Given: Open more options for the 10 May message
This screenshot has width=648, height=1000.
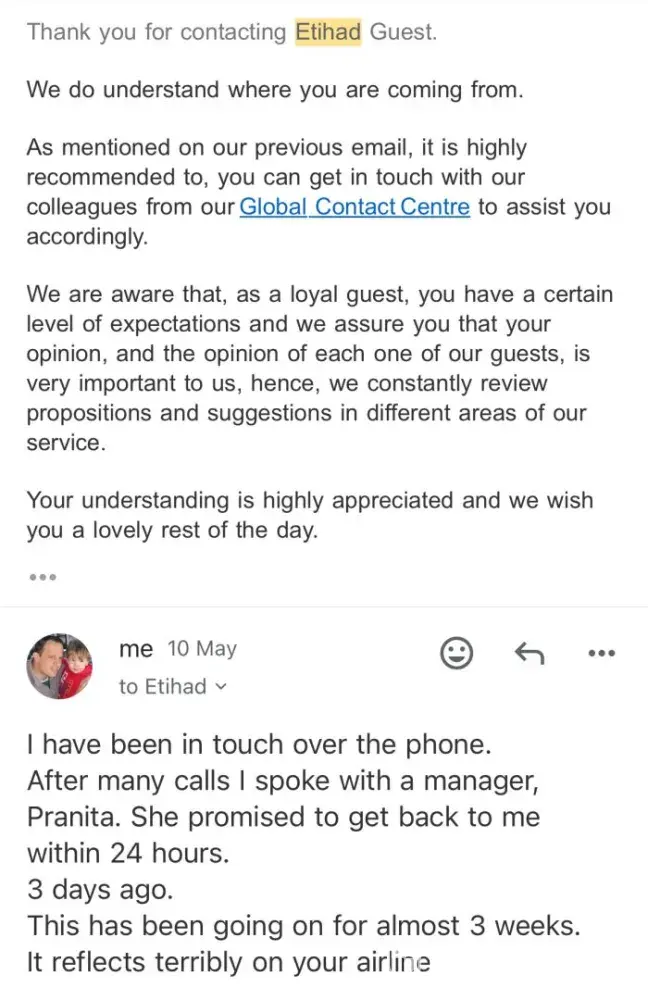Looking at the screenshot, I should [600, 654].
